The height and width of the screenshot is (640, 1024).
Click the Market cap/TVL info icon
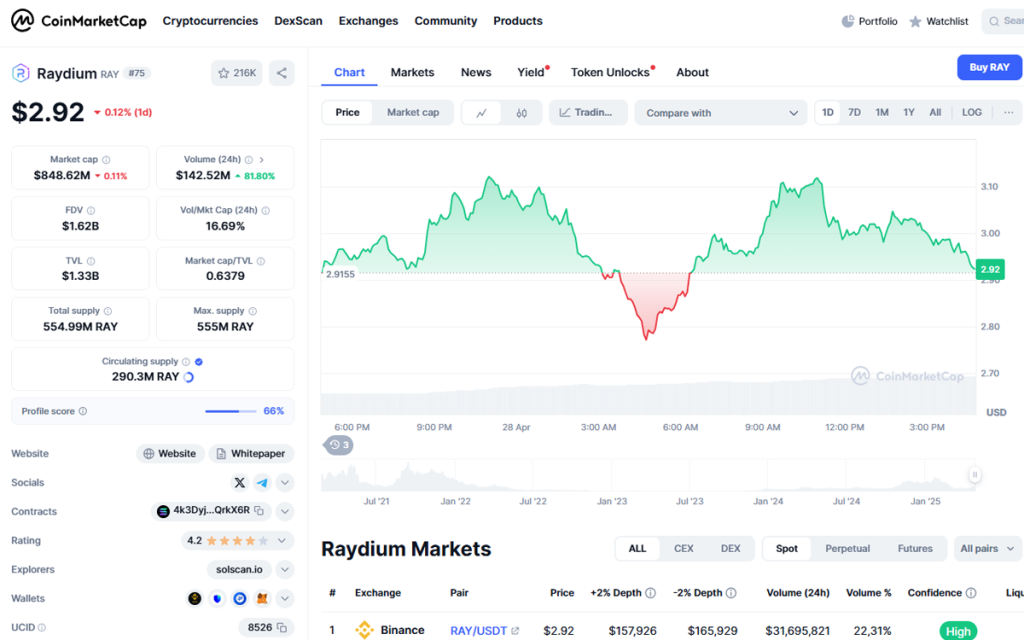point(261,261)
